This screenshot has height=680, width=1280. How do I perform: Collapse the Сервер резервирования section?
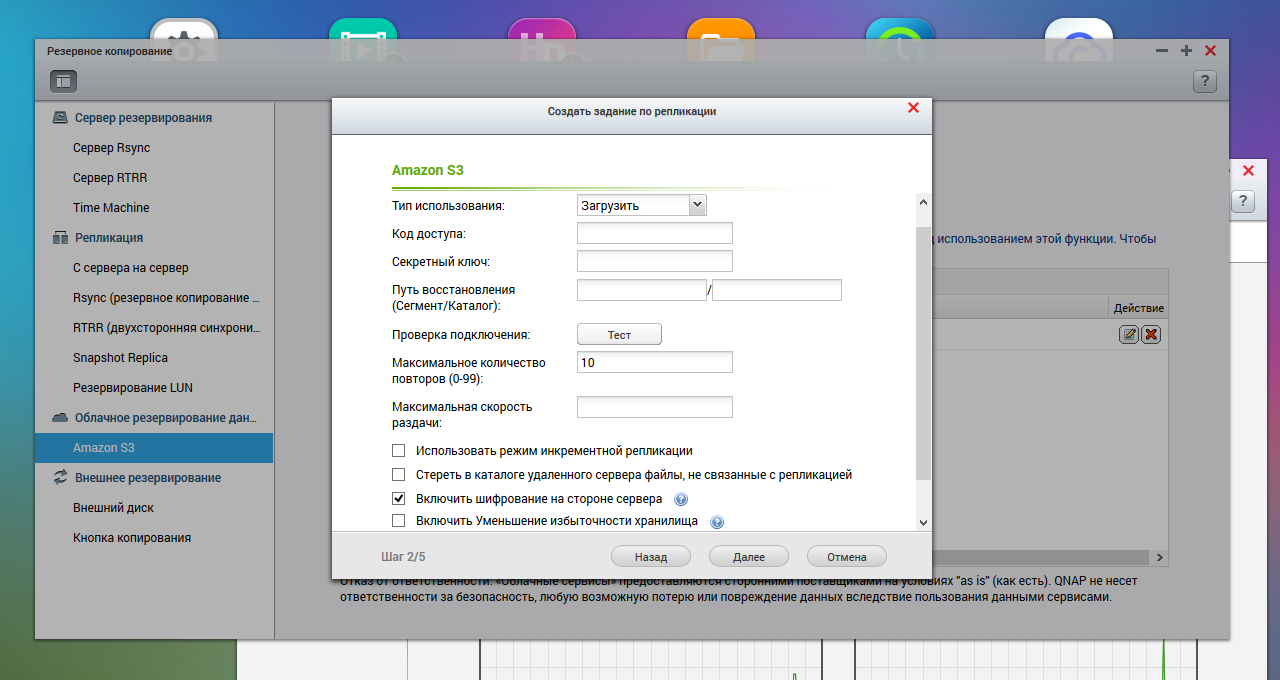click(x=143, y=117)
